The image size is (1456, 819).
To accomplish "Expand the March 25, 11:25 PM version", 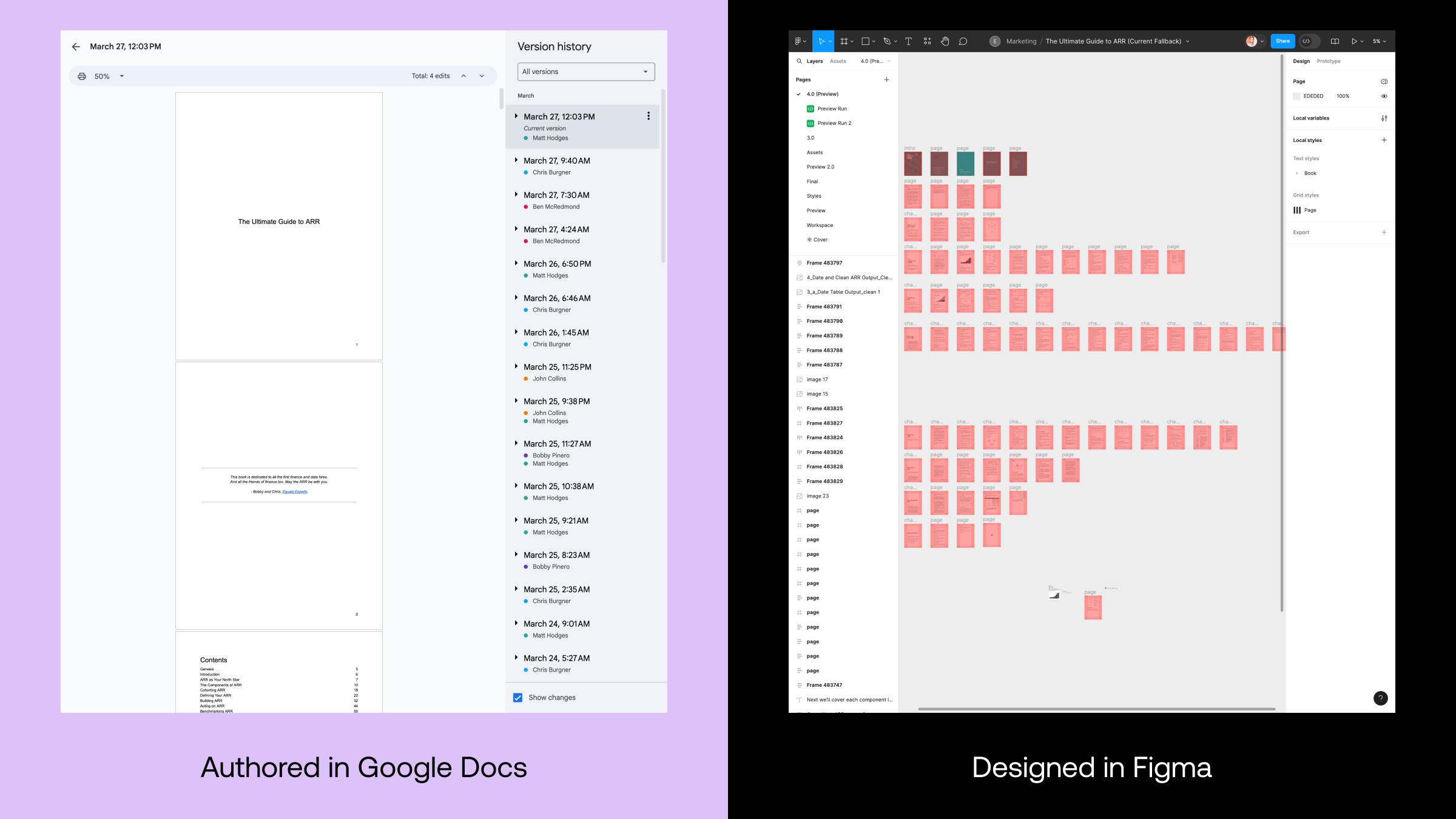I will tap(516, 366).
